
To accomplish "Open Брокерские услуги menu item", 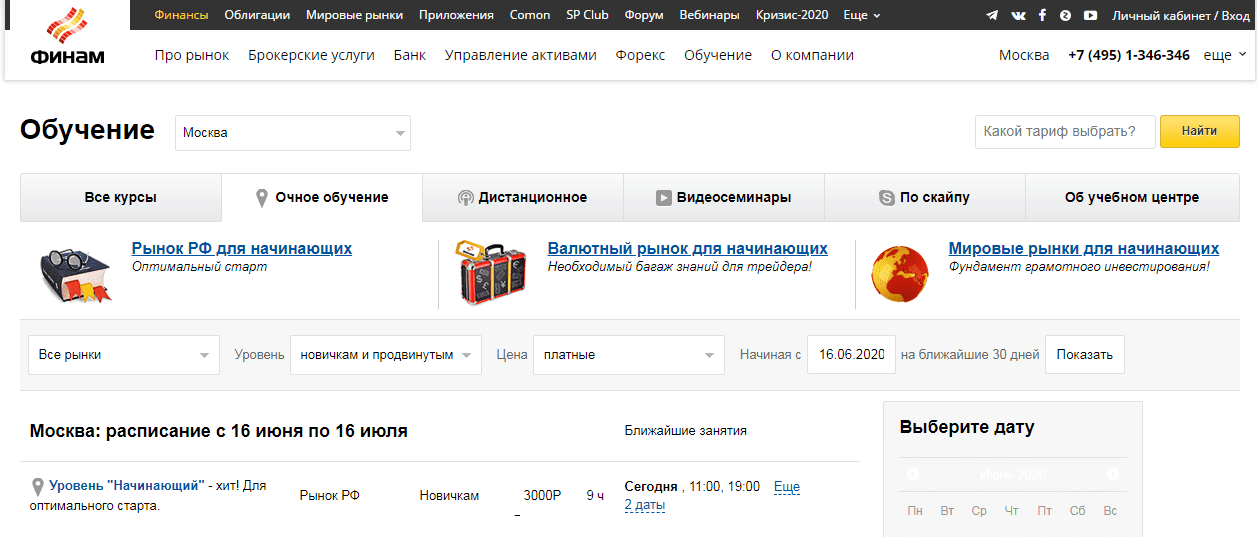I will pyautogui.click(x=311, y=55).
